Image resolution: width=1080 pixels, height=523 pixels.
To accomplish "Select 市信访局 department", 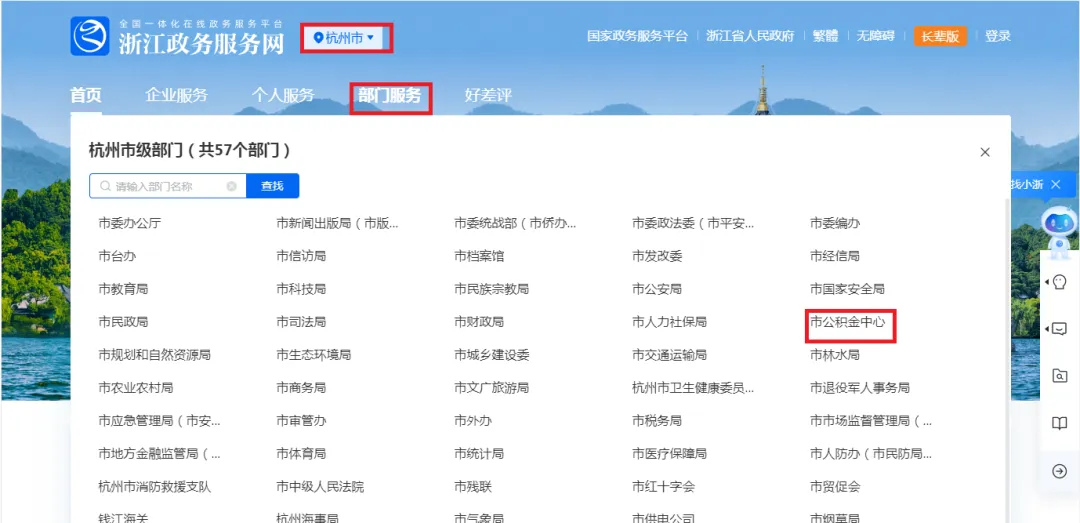I will tap(301, 256).
